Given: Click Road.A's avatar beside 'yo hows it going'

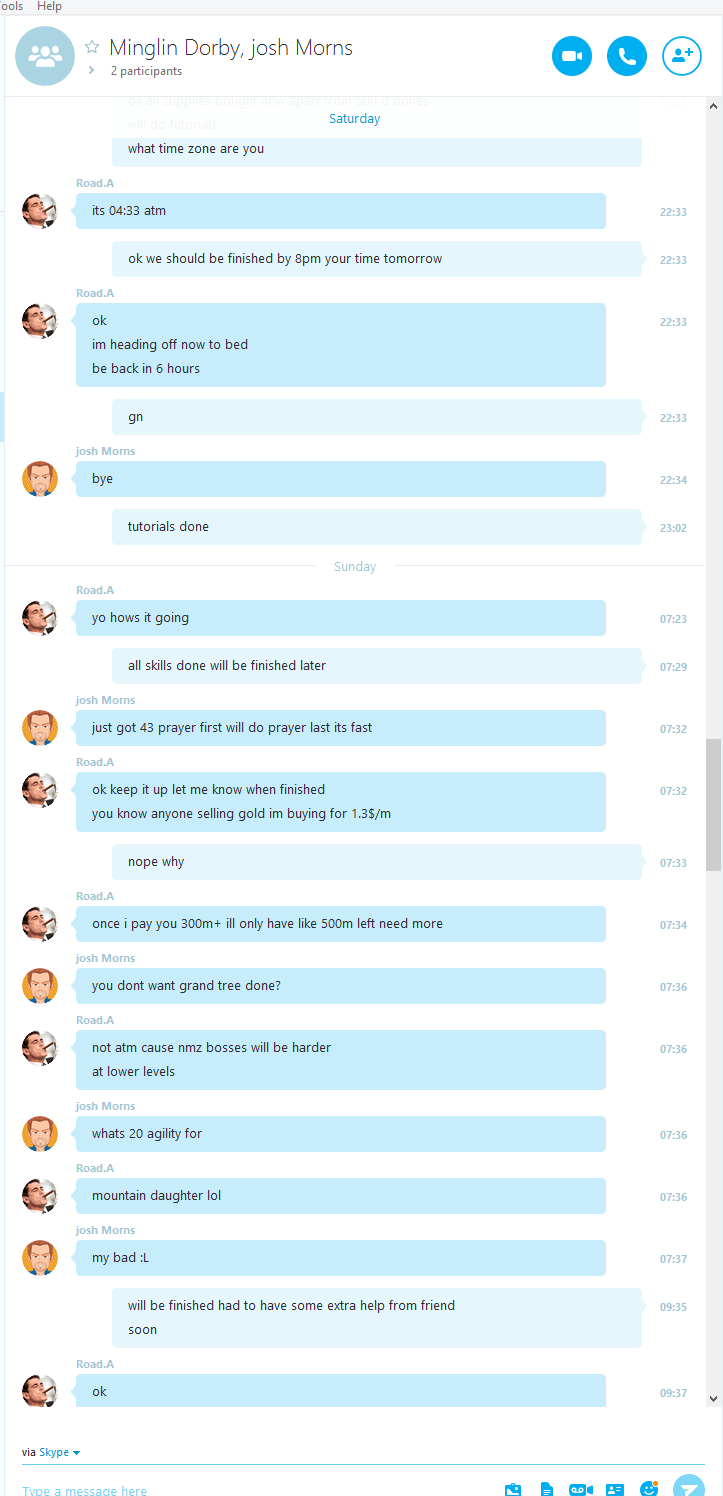Looking at the screenshot, I should 40,618.
